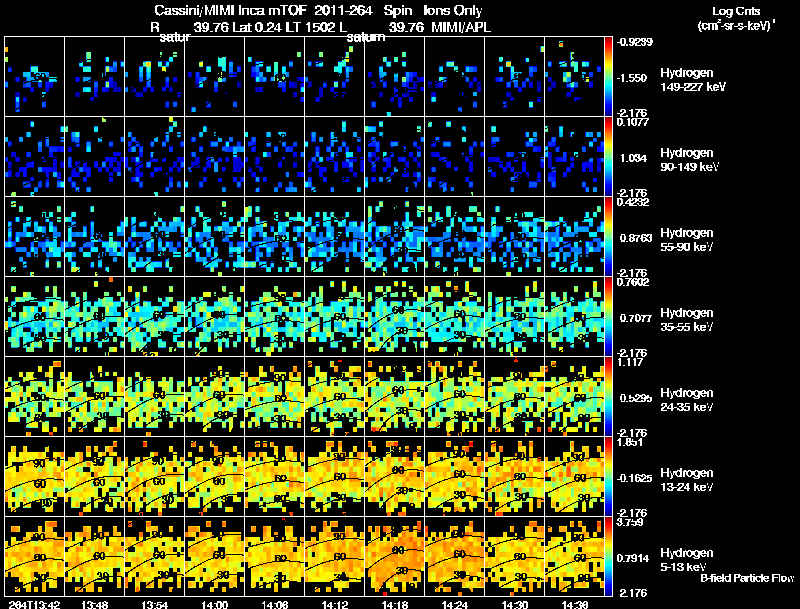Open the 24-35 keV image at 14:24
The height and width of the screenshot is (609, 800).
pyautogui.click(x=455, y=397)
